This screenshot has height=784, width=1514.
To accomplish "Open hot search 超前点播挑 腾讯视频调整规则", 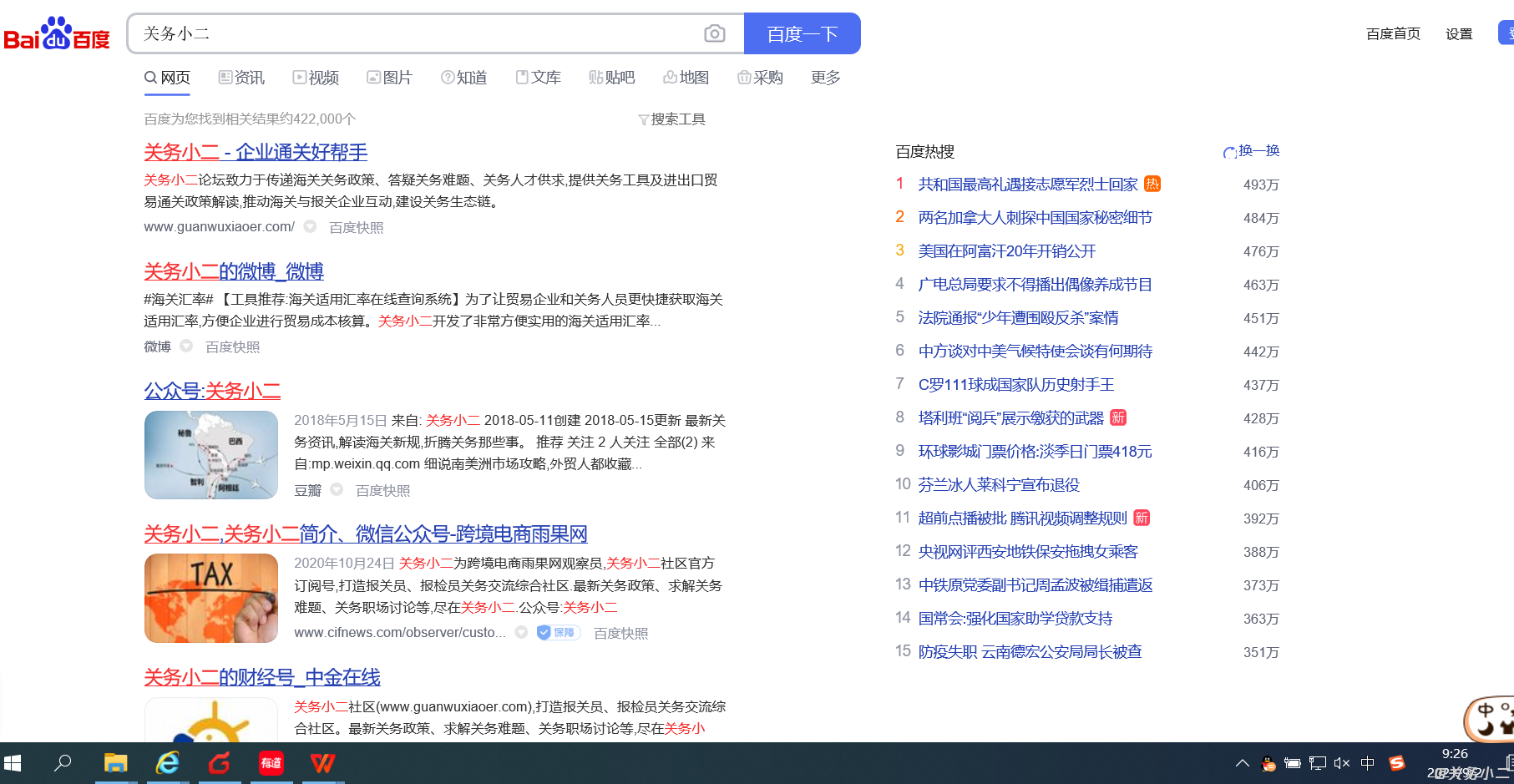I will click(x=1023, y=518).
